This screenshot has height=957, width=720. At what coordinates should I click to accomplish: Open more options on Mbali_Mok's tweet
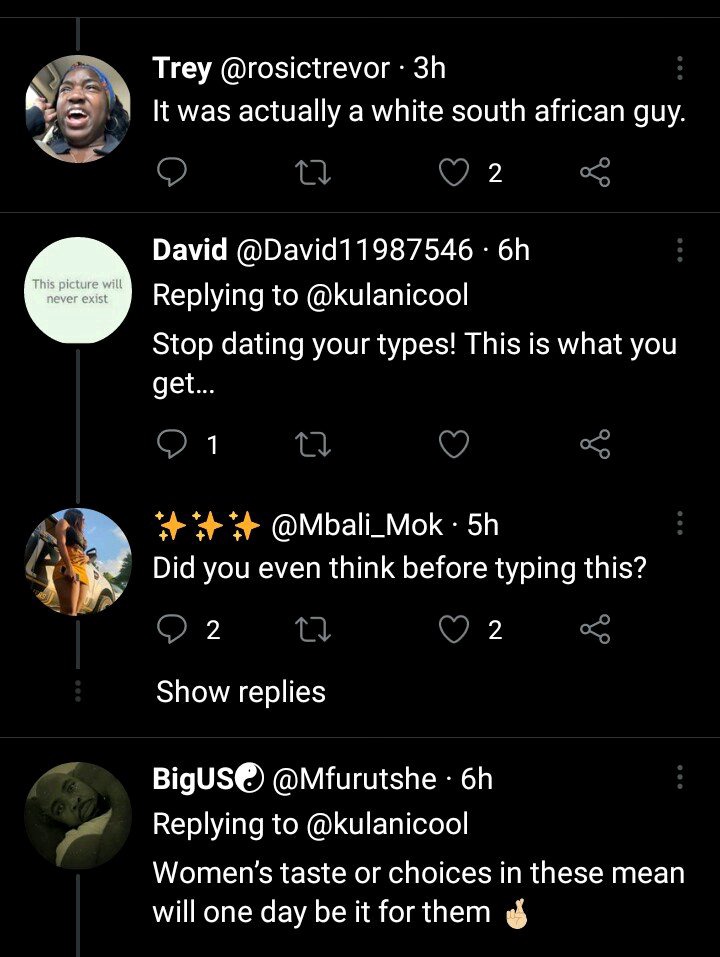coord(679,524)
